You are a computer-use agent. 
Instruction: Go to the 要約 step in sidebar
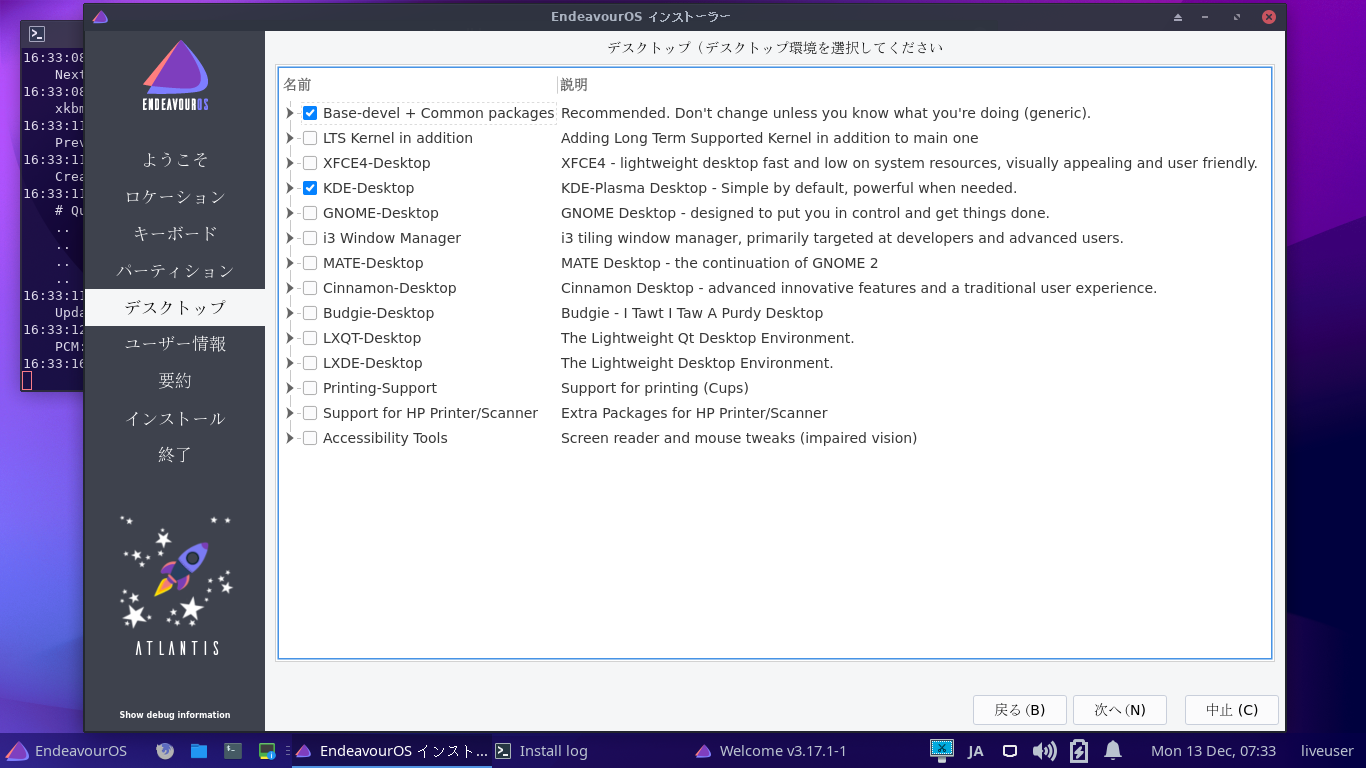175,381
